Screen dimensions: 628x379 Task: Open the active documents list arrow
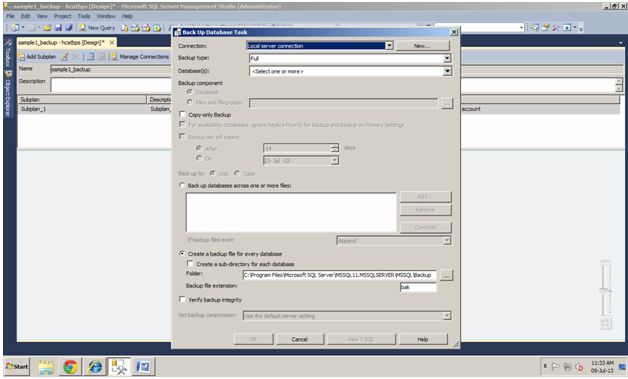click(x=621, y=42)
